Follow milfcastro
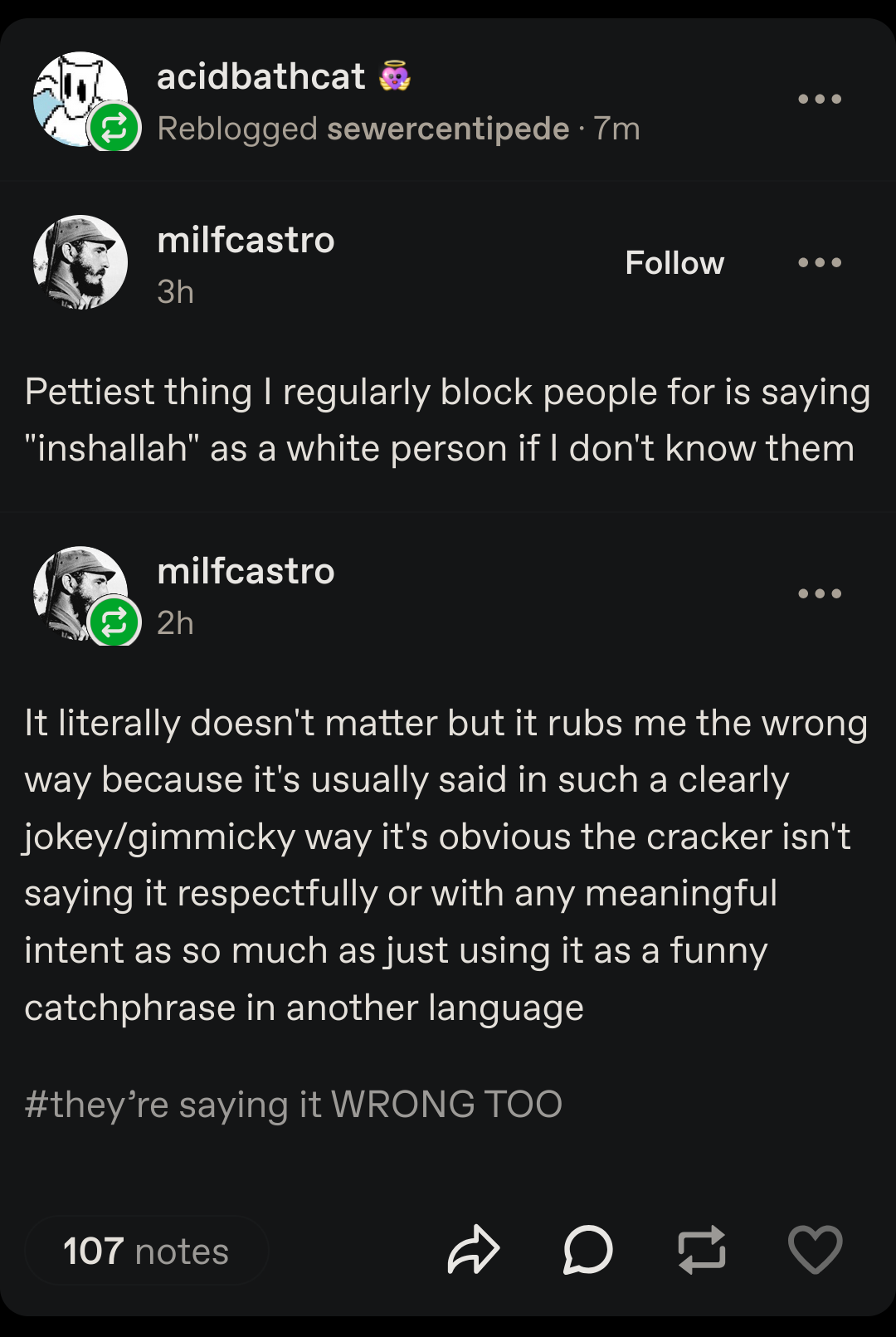The width and height of the screenshot is (896, 1337). tap(674, 263)
